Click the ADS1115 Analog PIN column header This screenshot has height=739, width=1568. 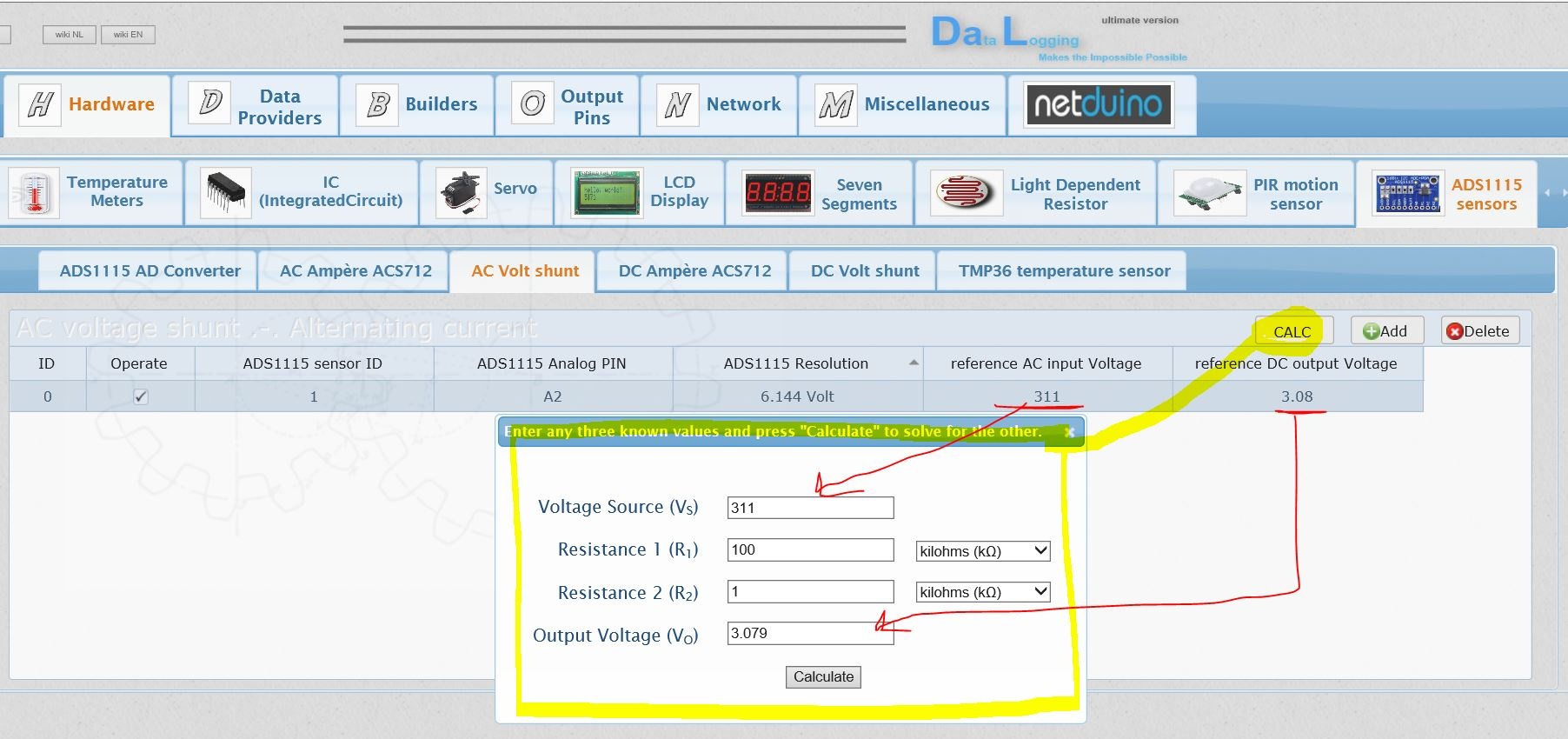[552, 363]
